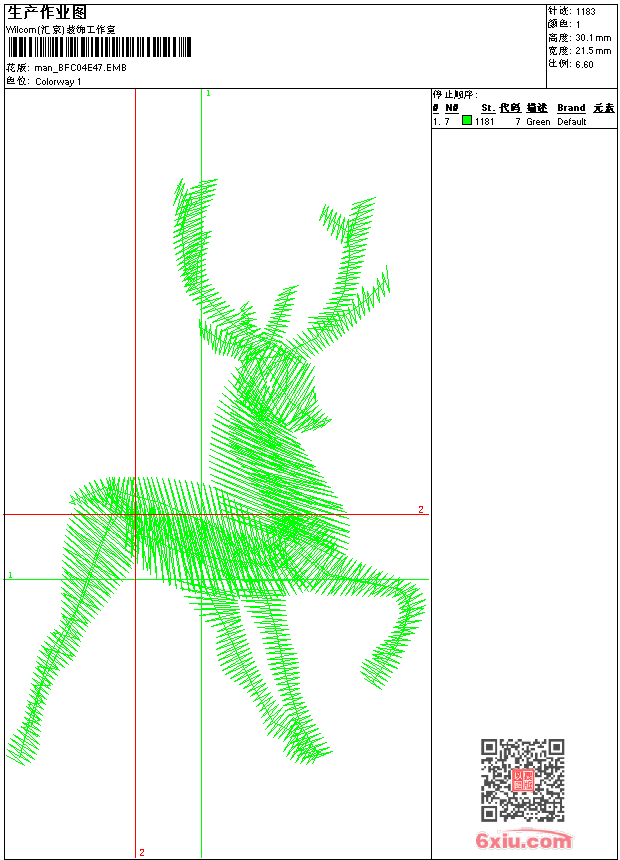Click the St. column header
This screenshot has height=860, width=620.
[x=487, y=108]
